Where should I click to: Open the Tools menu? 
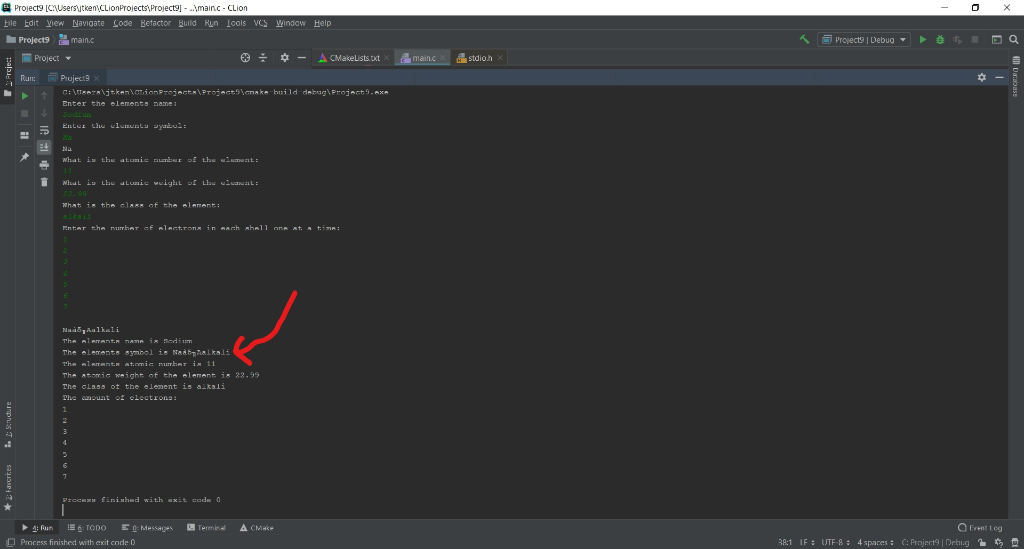coord(236,23)
